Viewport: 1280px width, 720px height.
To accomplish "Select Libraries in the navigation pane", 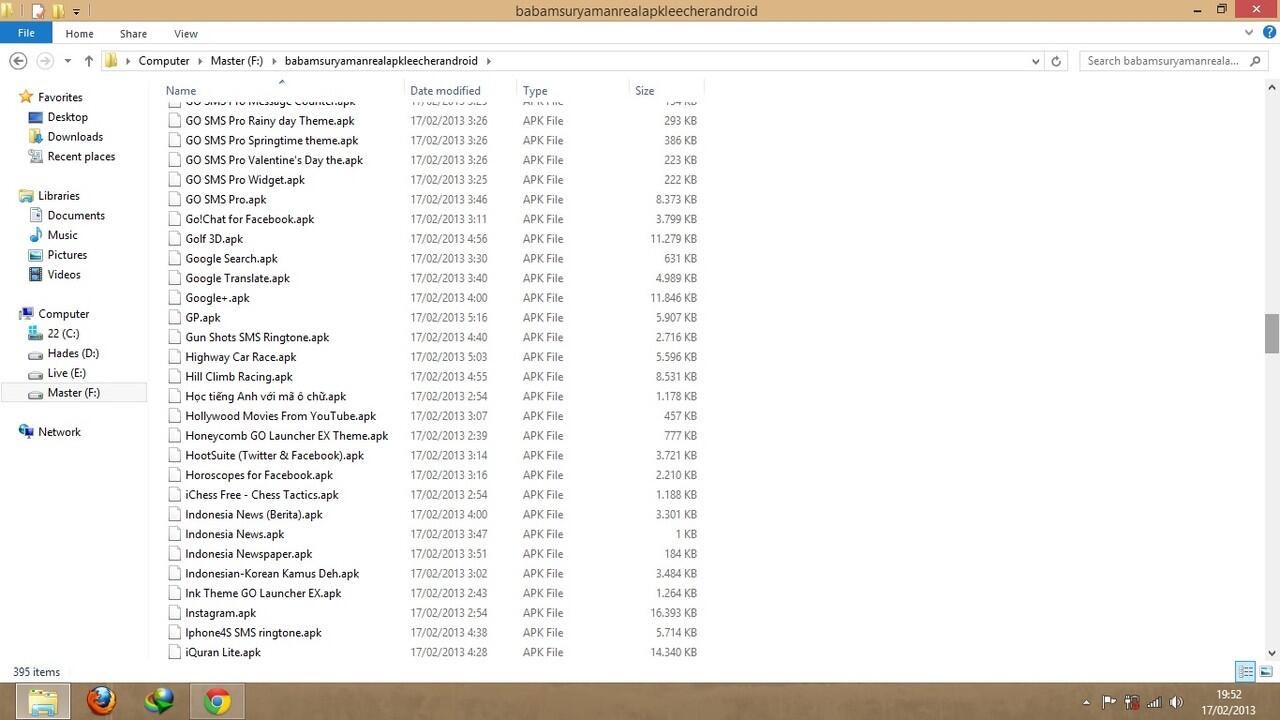I will pos(58,196).
